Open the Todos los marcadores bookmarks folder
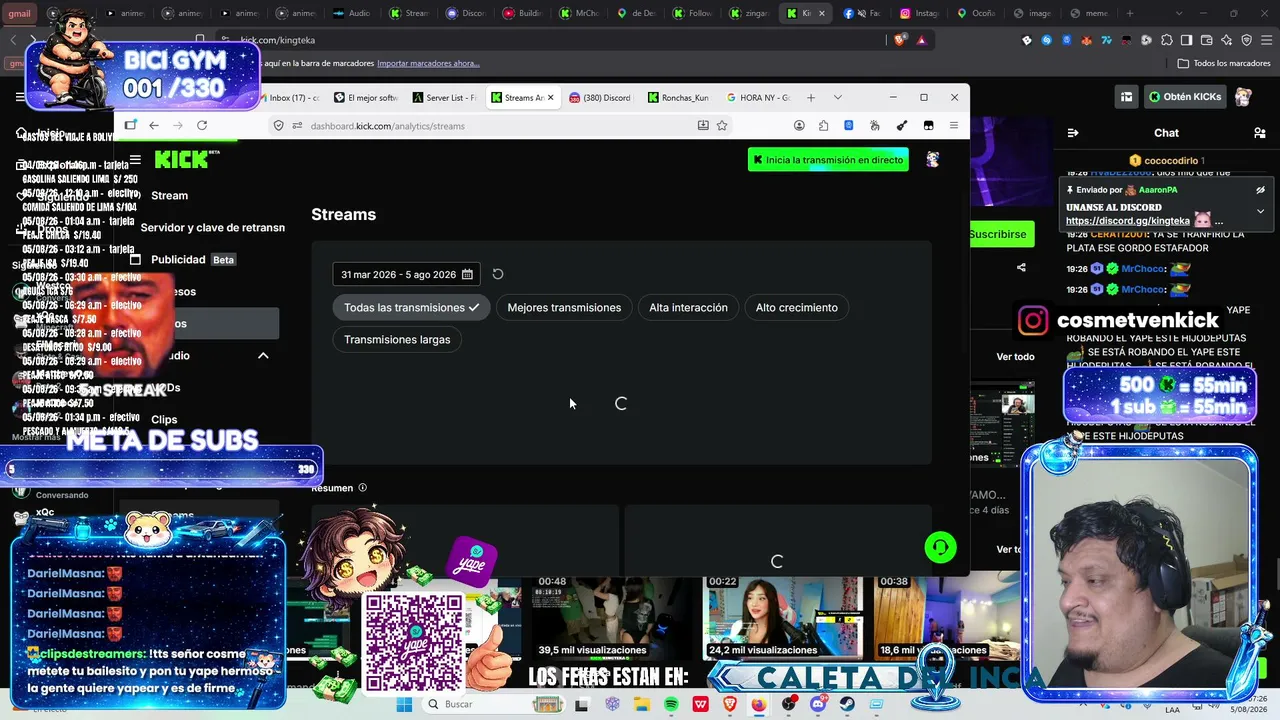The width and height of the screenshot is (1280, 720). coord(1224,63)
